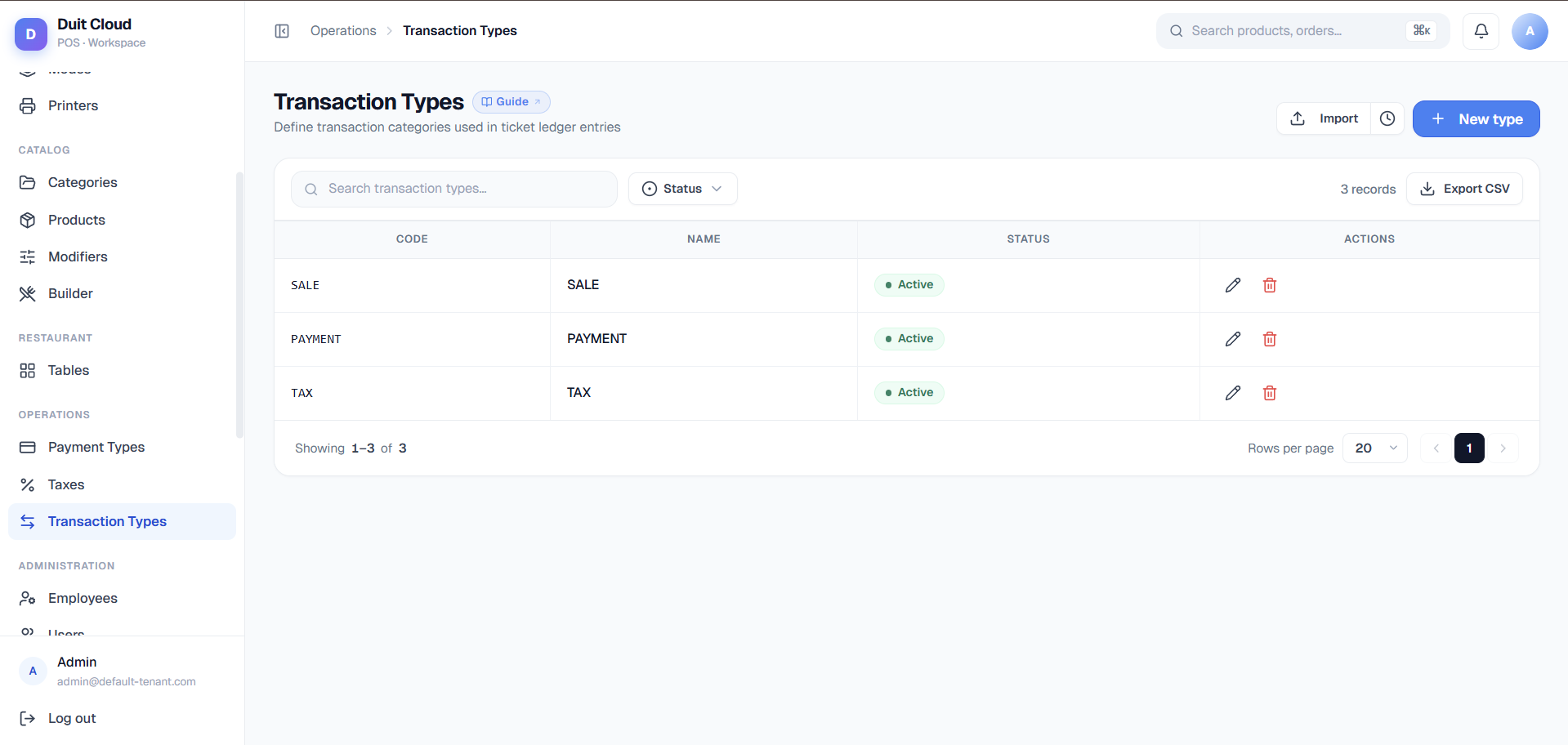This screenshot has height=745, width=1568.
Task: Open the Guide link
Action: (511, 102)
